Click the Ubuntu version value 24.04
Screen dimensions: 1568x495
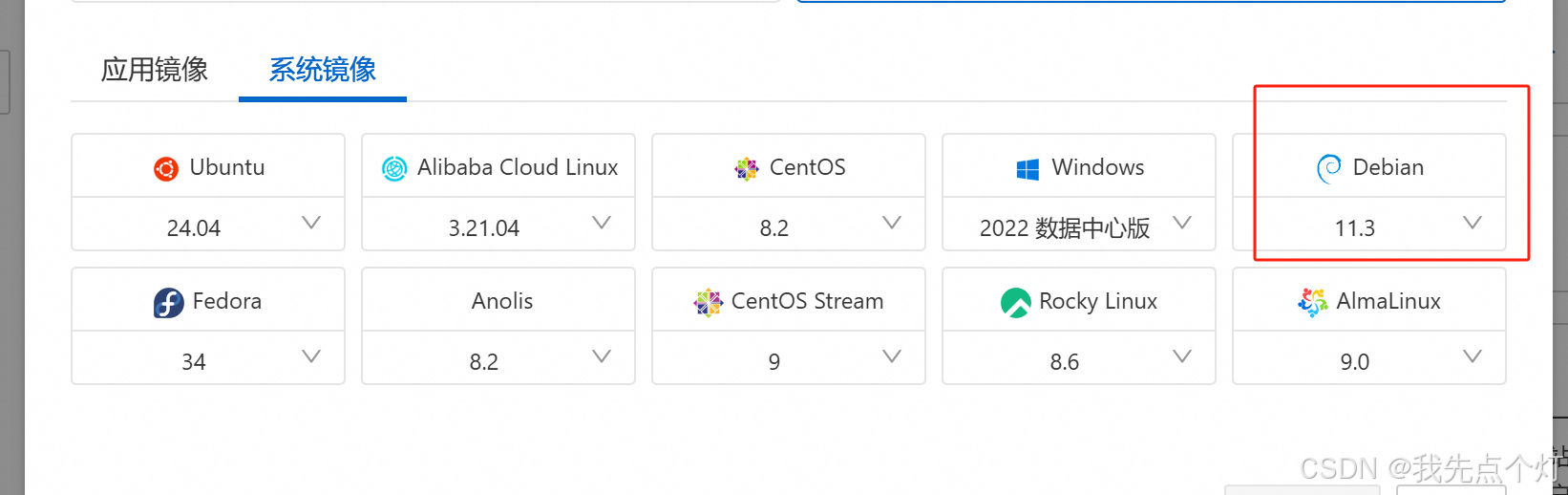tap(194, 228)
